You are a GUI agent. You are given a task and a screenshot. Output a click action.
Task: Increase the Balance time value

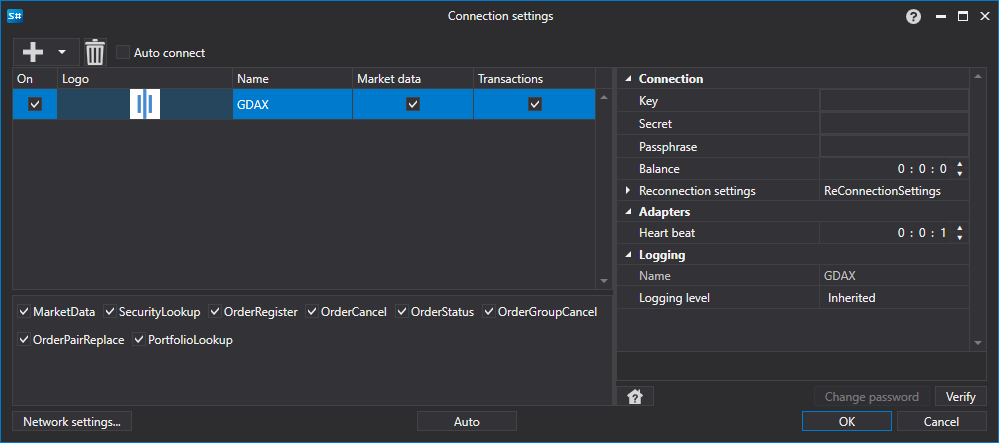point(959,165)
